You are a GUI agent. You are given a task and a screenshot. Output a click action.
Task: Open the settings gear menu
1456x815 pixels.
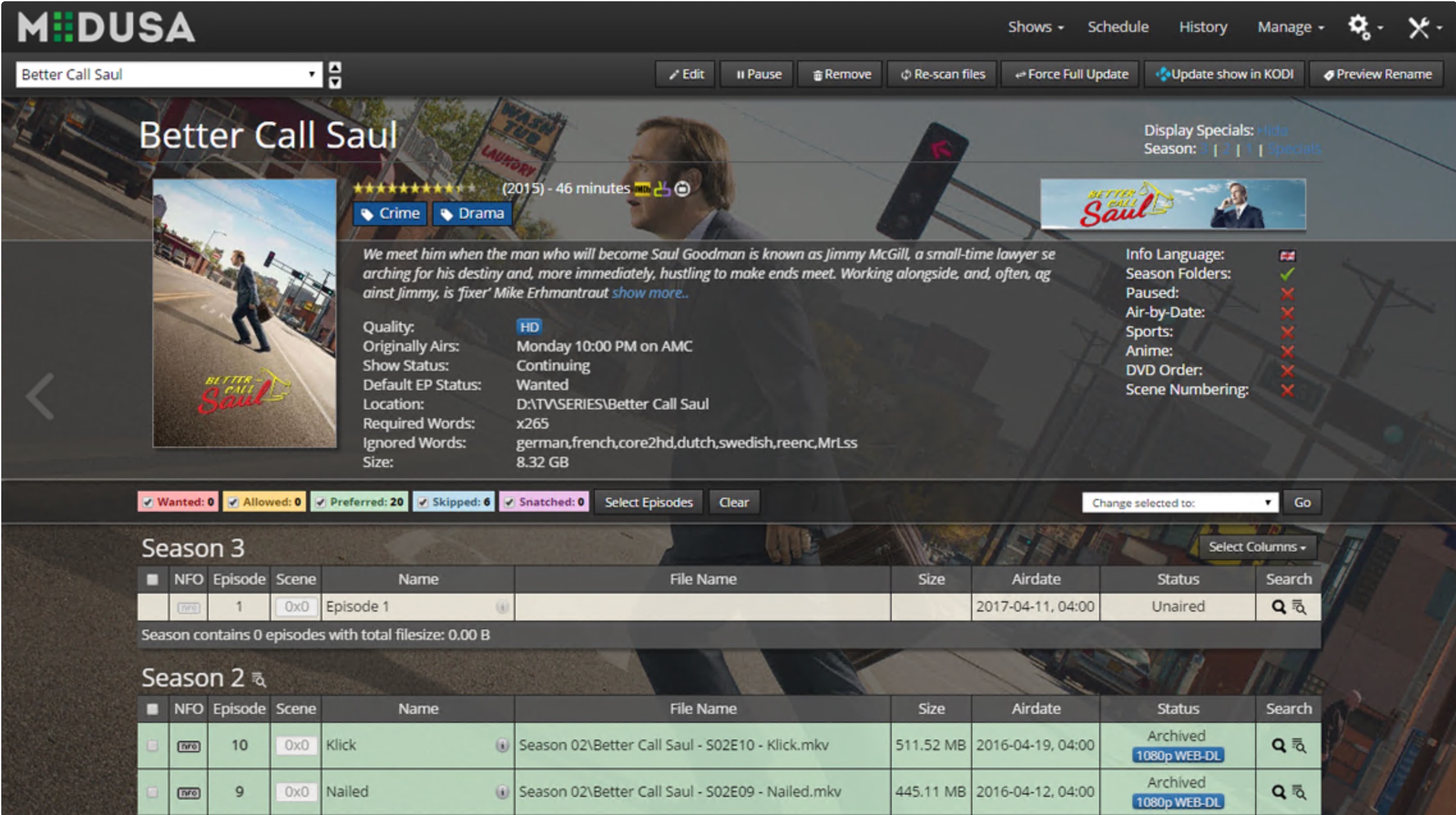coord(1364,27)
